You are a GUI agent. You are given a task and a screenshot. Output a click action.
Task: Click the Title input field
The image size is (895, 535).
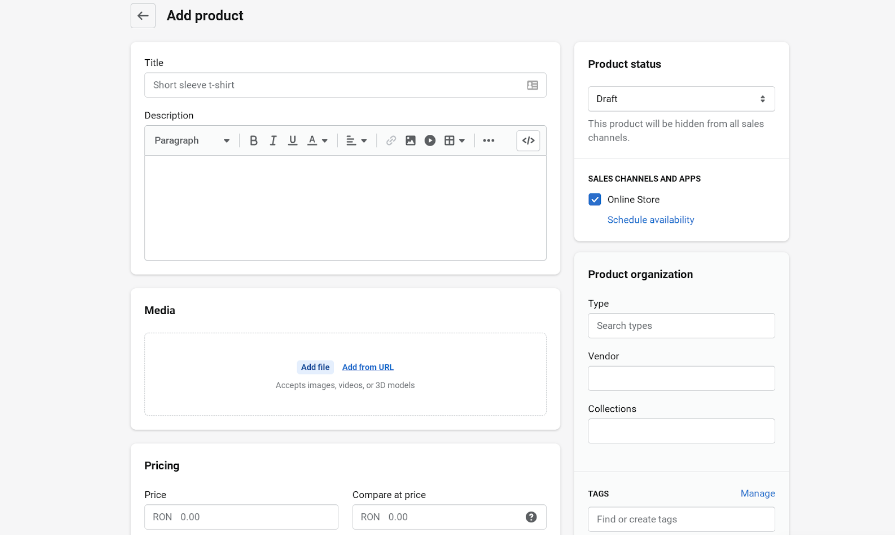tap(335, 85)
